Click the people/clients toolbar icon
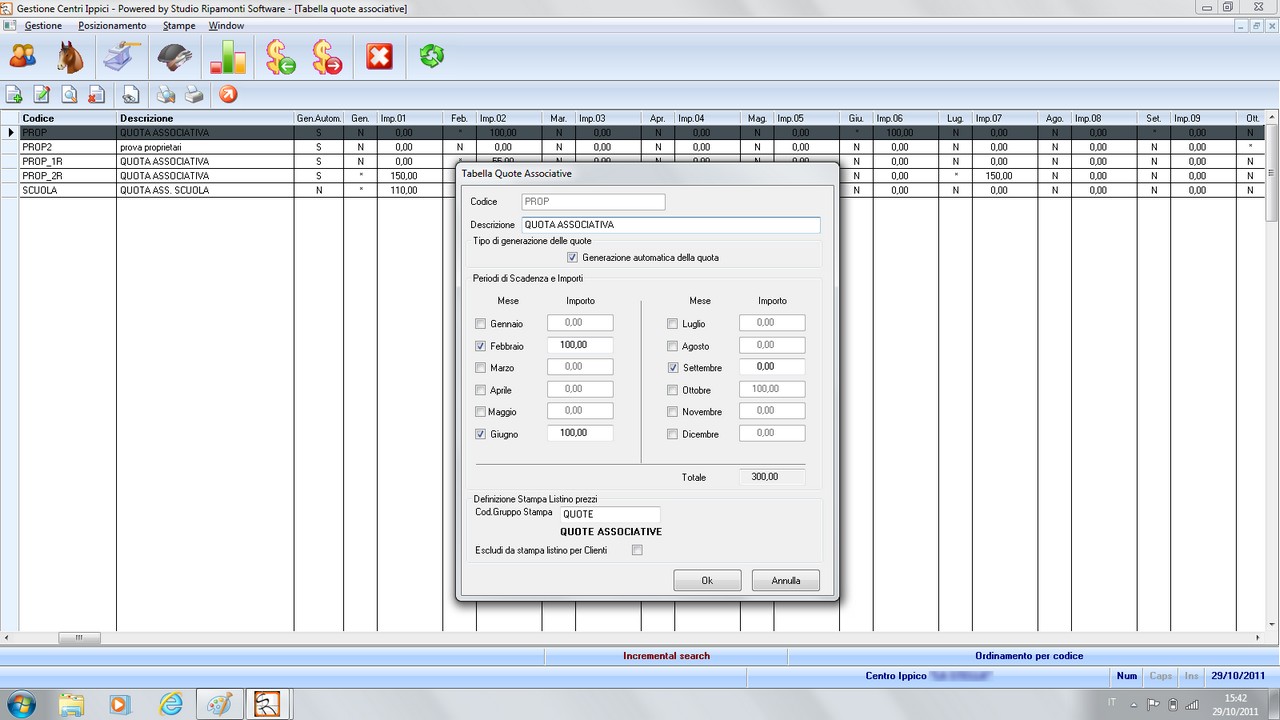This screenshot has width=1280, height=720. (x=23, y=57)
